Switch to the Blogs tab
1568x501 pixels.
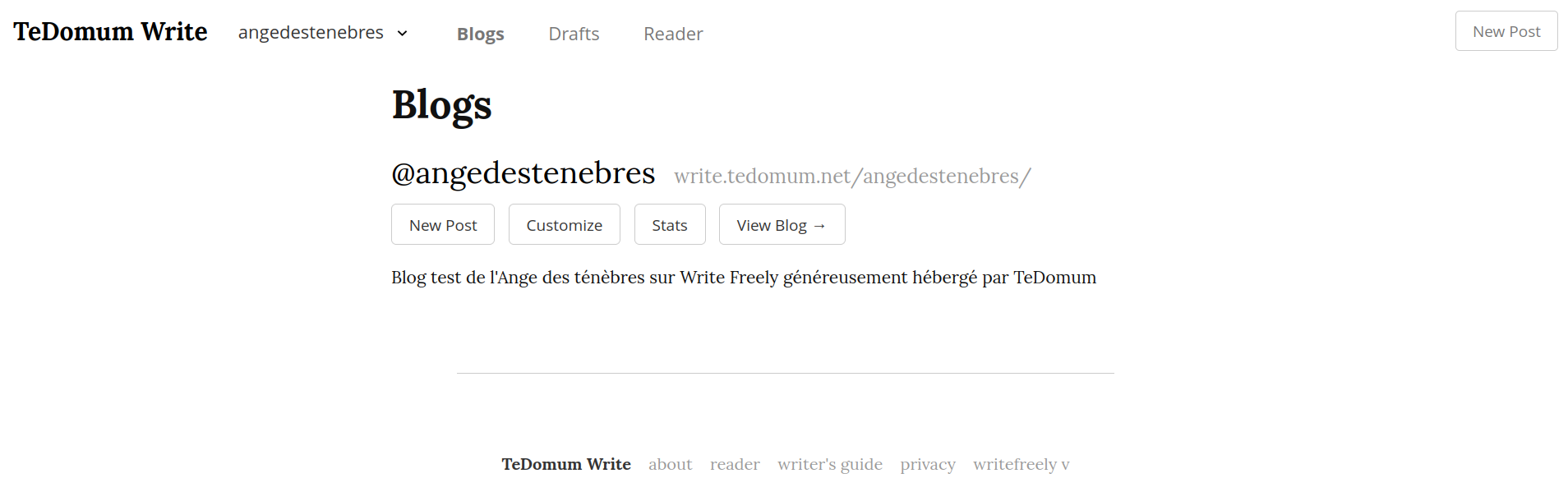pos(480,34)
